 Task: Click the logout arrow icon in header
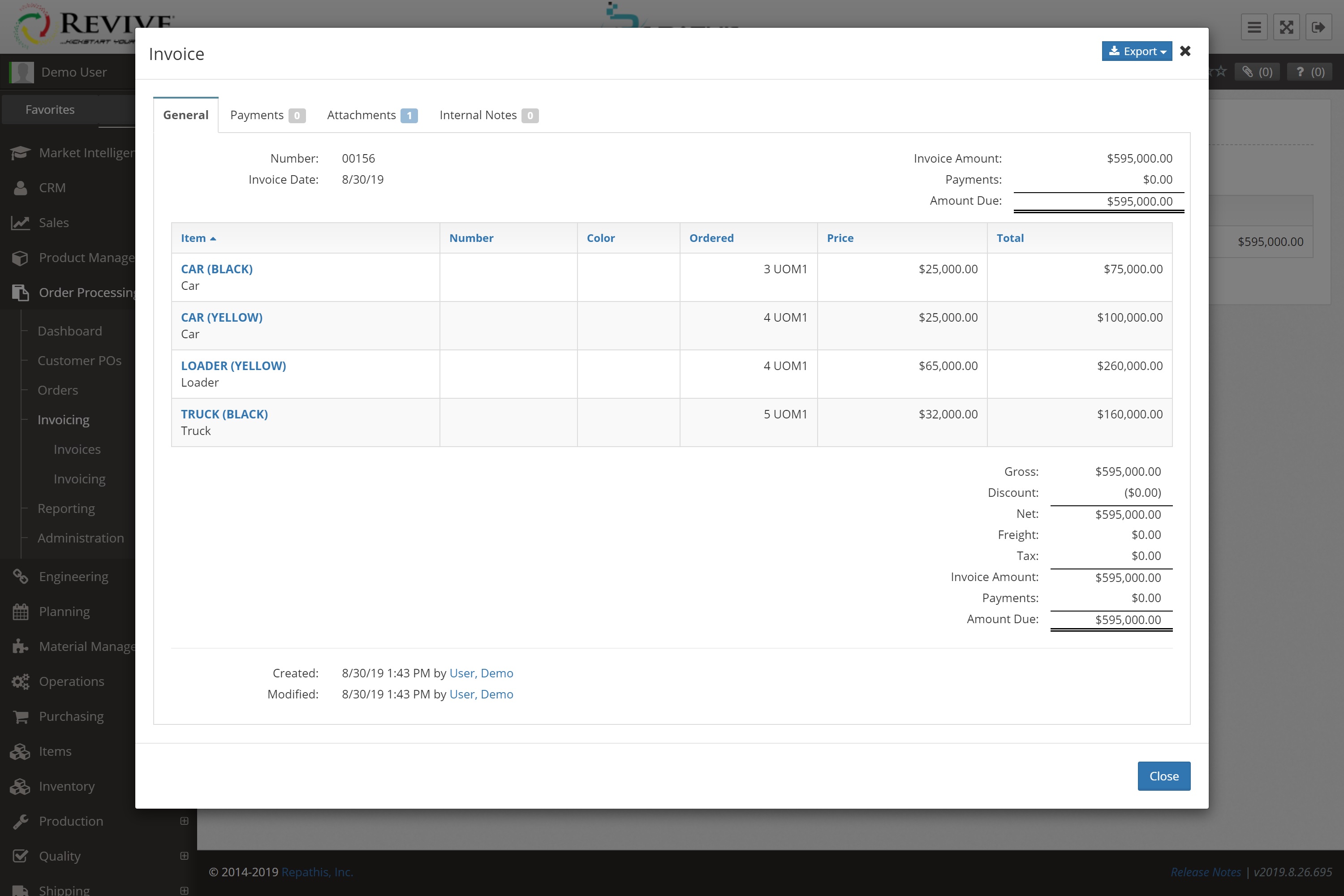(1318, 27)
